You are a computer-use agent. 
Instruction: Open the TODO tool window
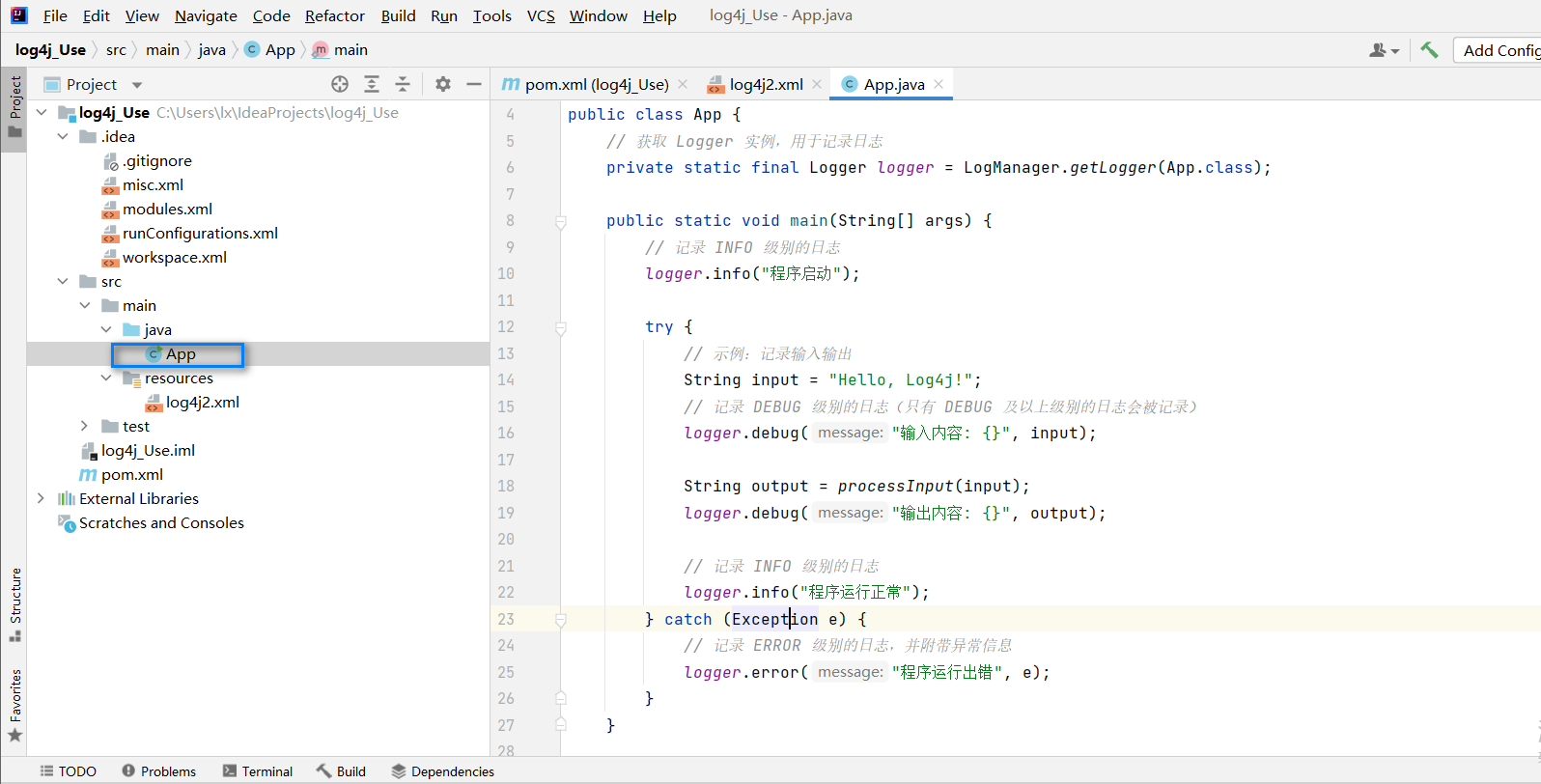(69, 771)
